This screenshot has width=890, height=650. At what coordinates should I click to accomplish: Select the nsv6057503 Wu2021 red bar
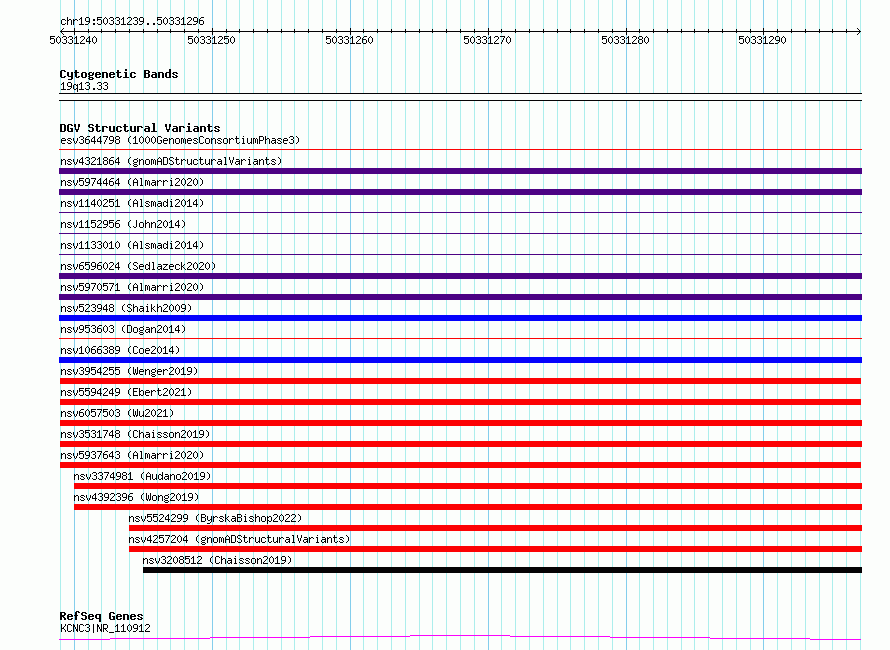click(x=460, y=423)
